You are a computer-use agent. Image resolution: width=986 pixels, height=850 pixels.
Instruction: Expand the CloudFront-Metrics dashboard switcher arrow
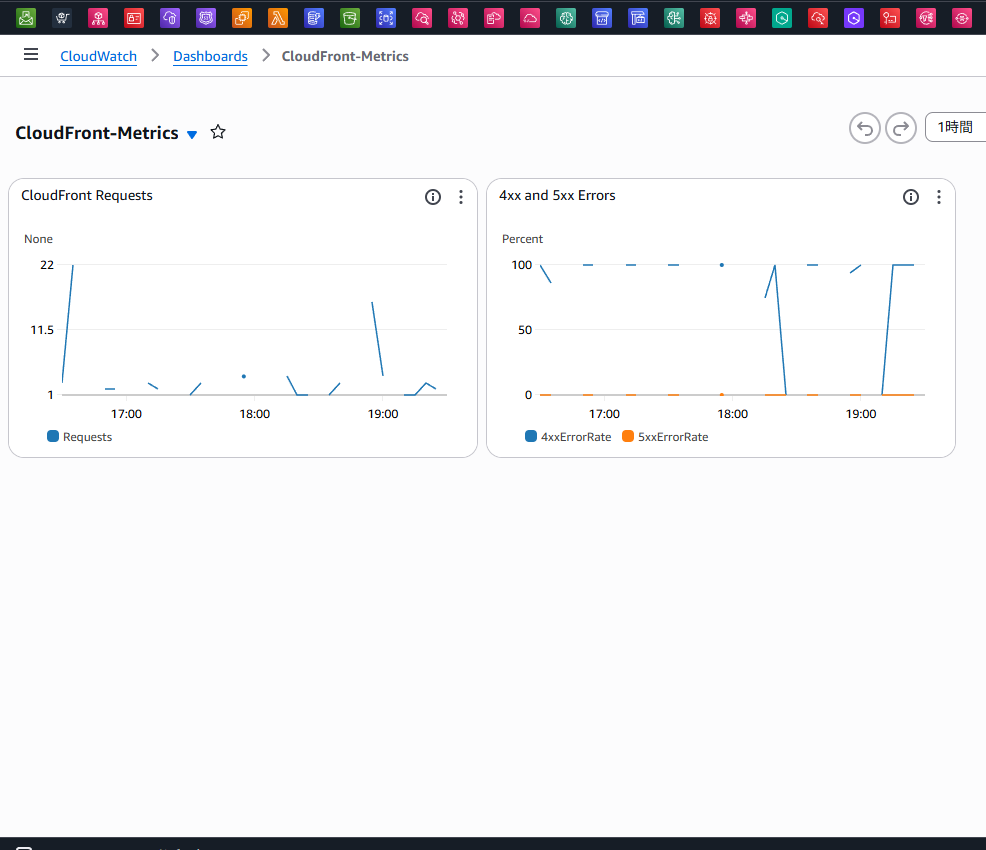coord(192,135)
